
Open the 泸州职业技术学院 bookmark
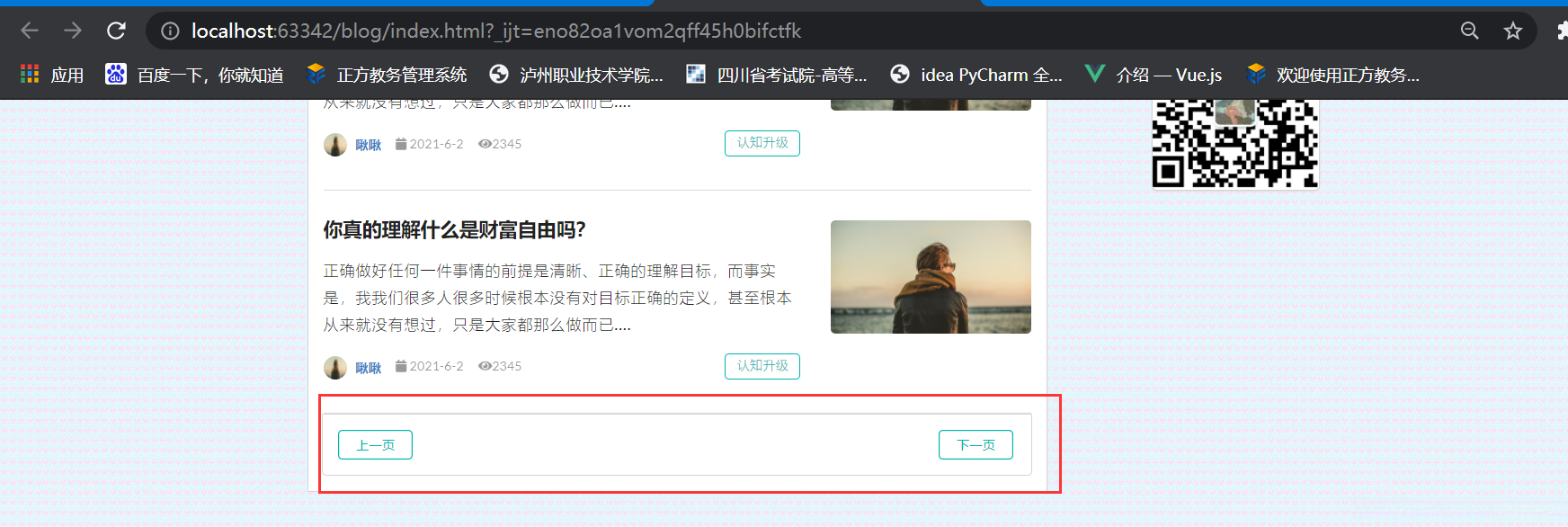coord(576,75)
